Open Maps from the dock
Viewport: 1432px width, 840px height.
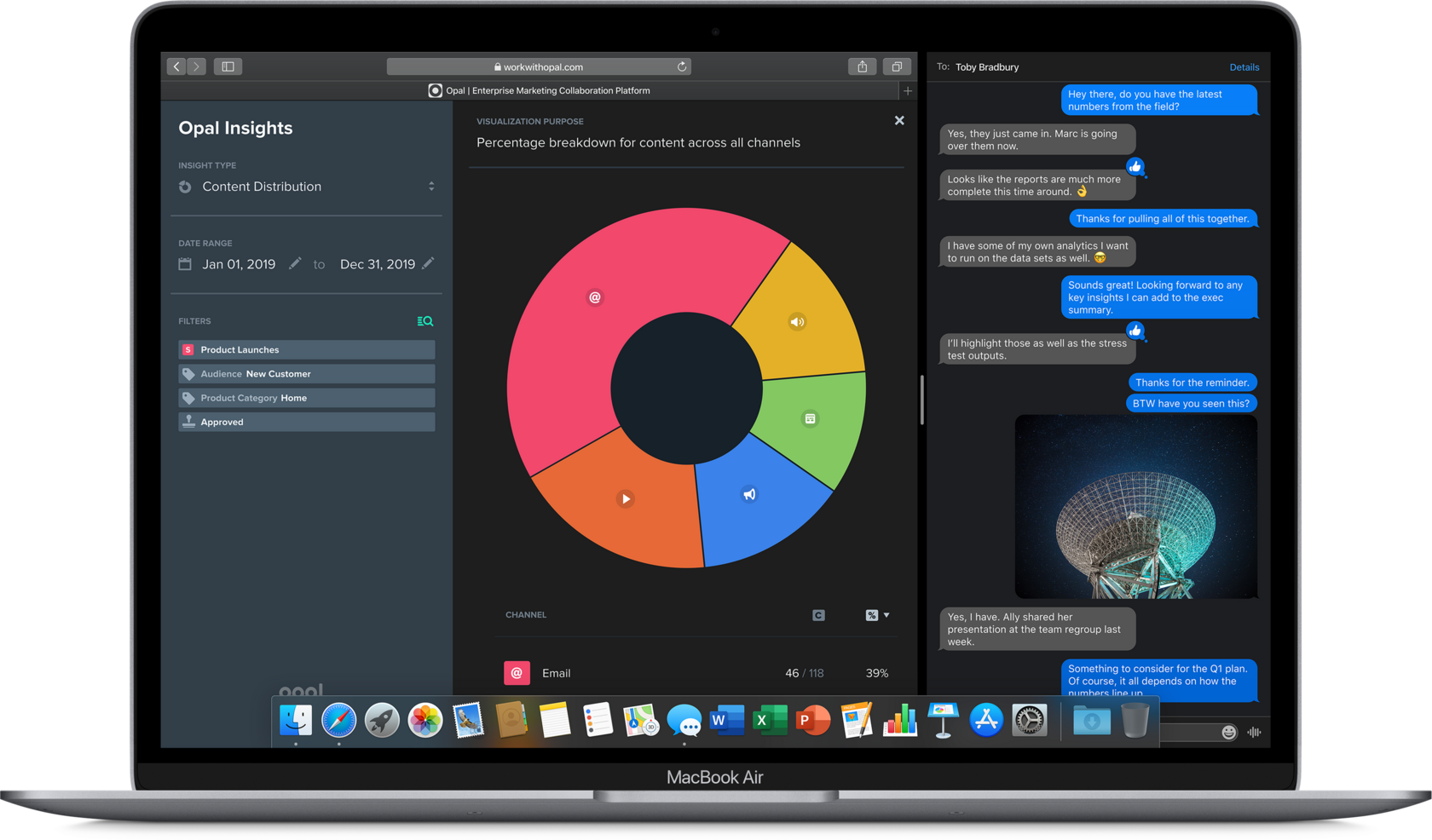641,721
